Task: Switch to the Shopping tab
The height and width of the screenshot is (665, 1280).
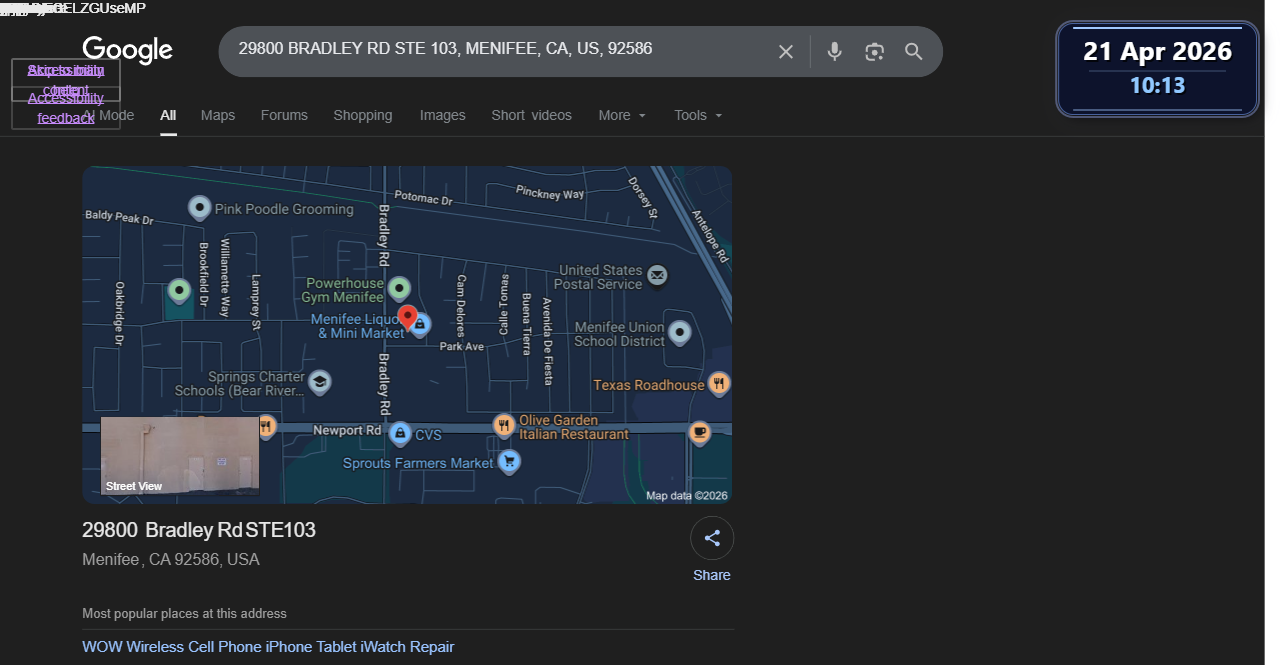Action: (363, 115)
